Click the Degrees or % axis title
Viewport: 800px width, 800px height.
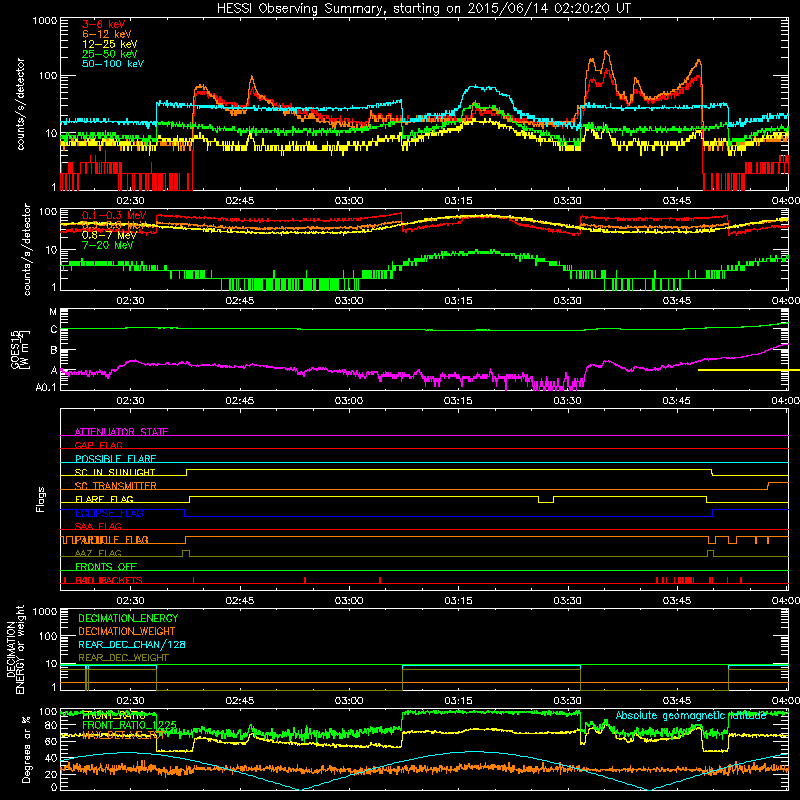pyautogui.click(x=26, y=749)
